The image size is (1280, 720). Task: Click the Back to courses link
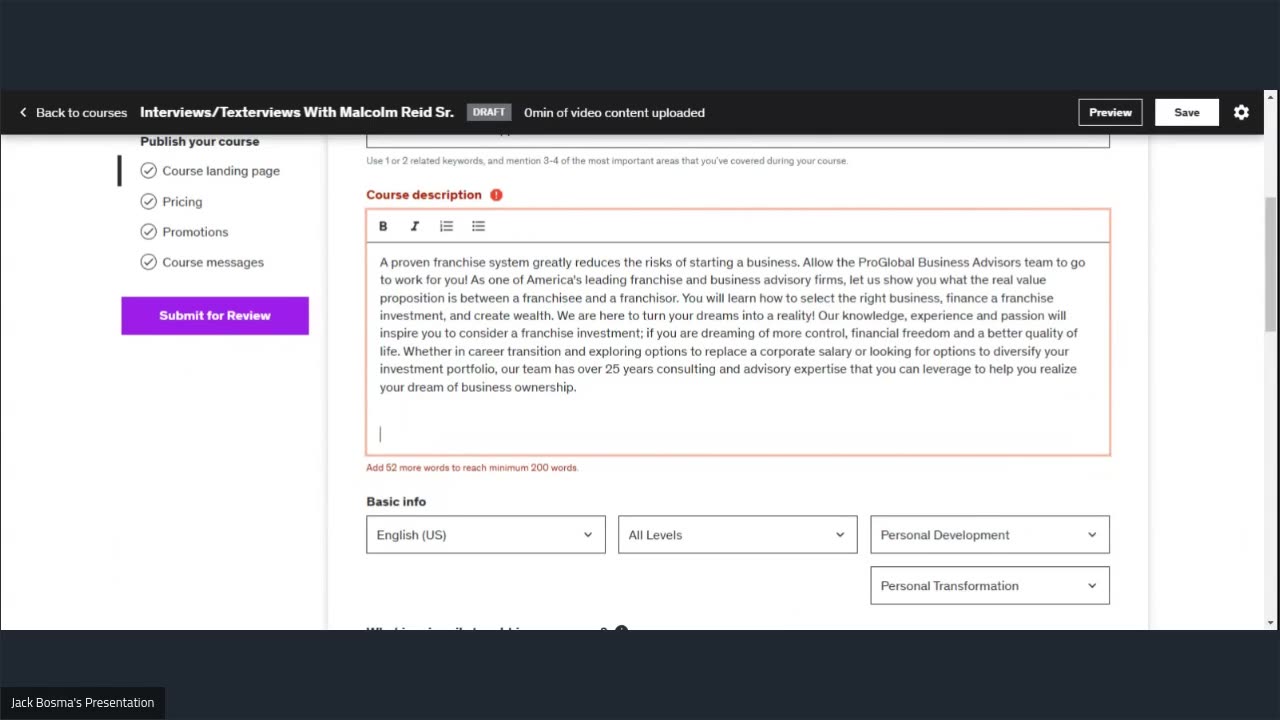click(81, 112)
